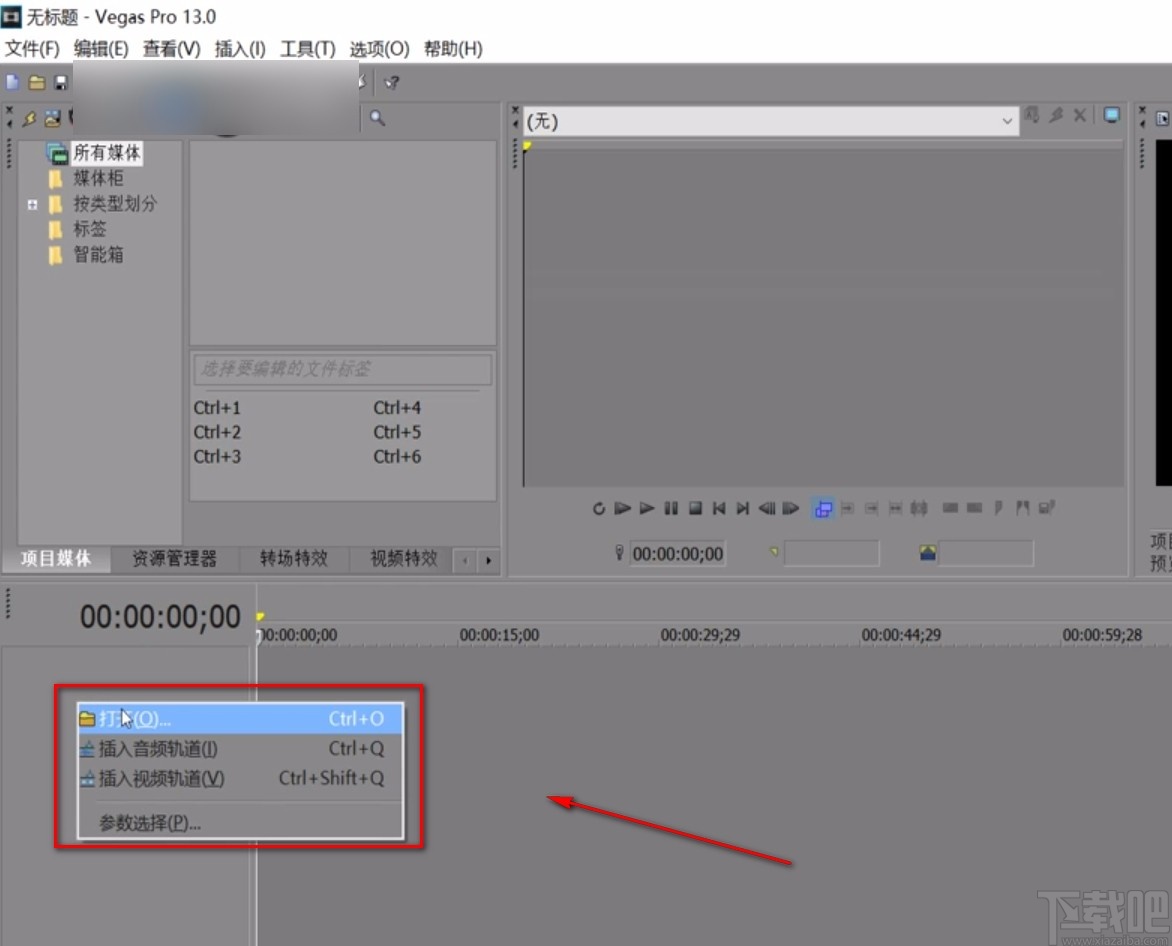Open the 选项(O) menu

click(379, 49)
